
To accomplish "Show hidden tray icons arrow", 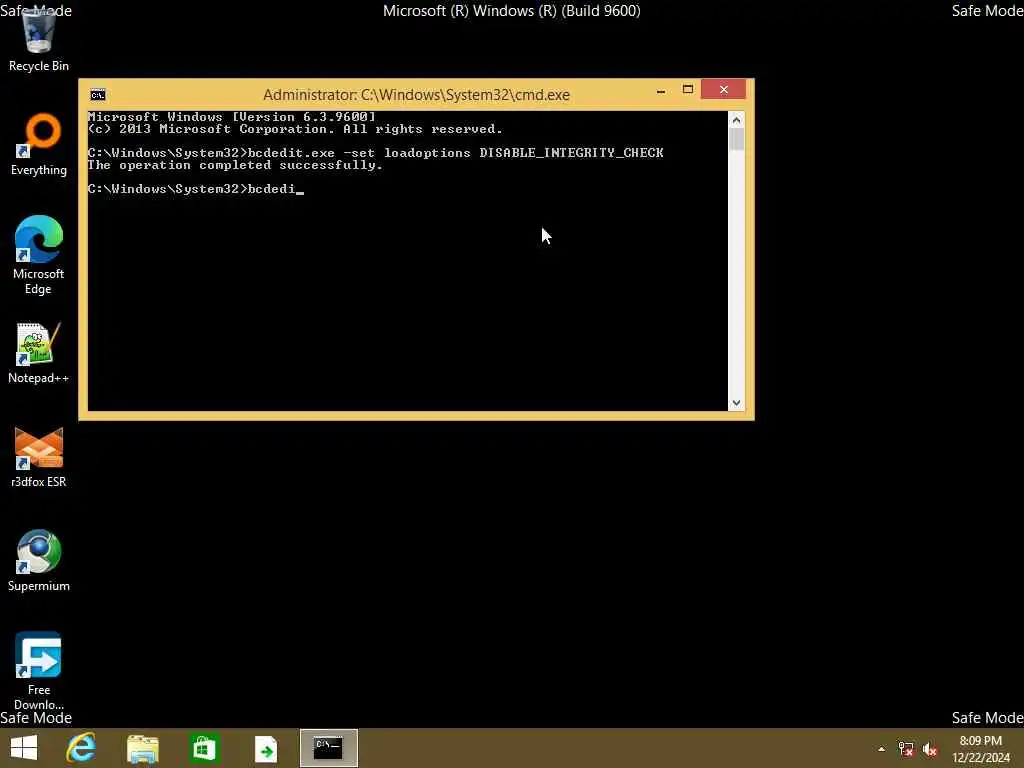I will (882, 749).
